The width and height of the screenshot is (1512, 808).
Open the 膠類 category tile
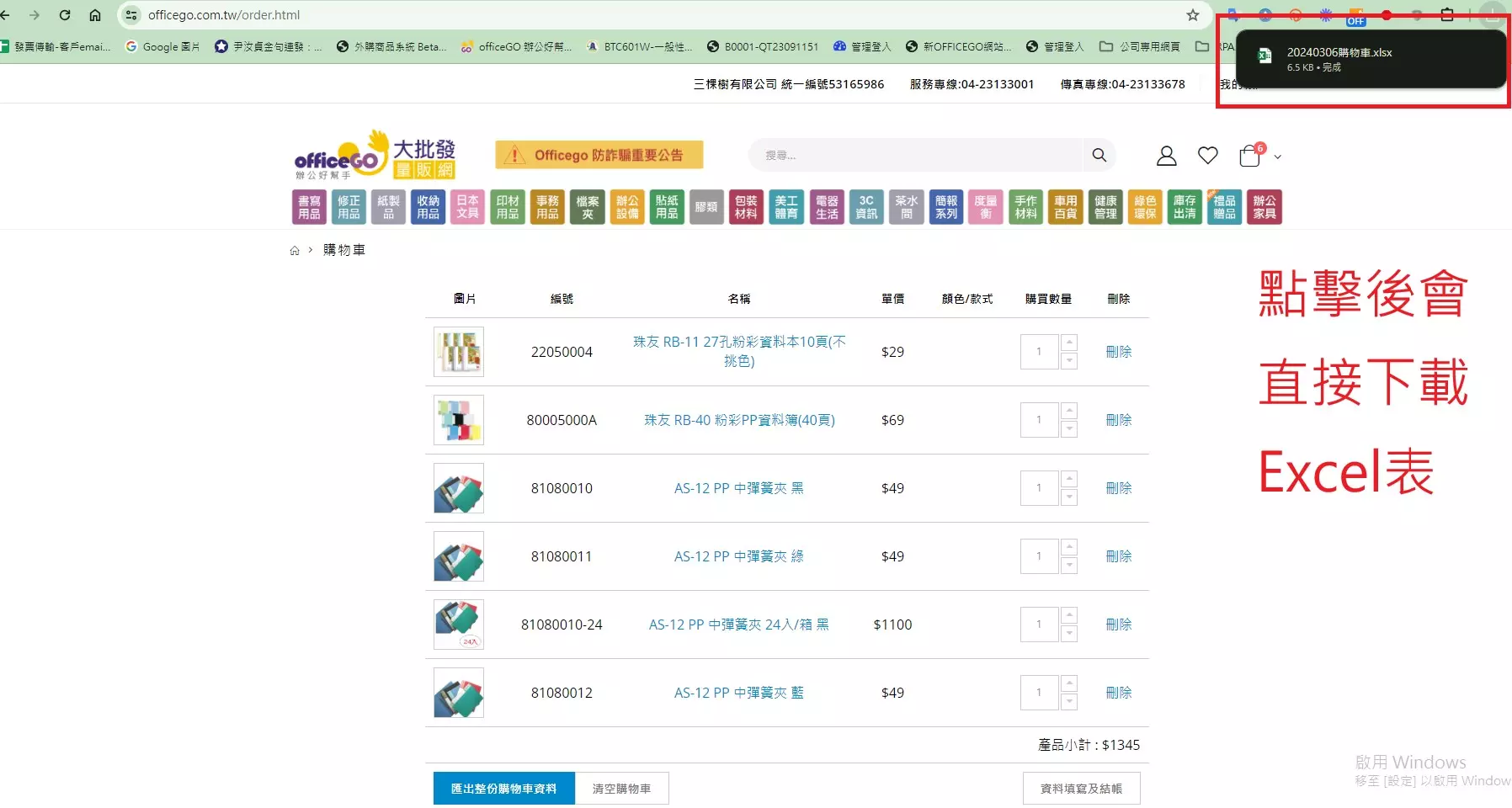pyautogui.click(x=706, y=207)
